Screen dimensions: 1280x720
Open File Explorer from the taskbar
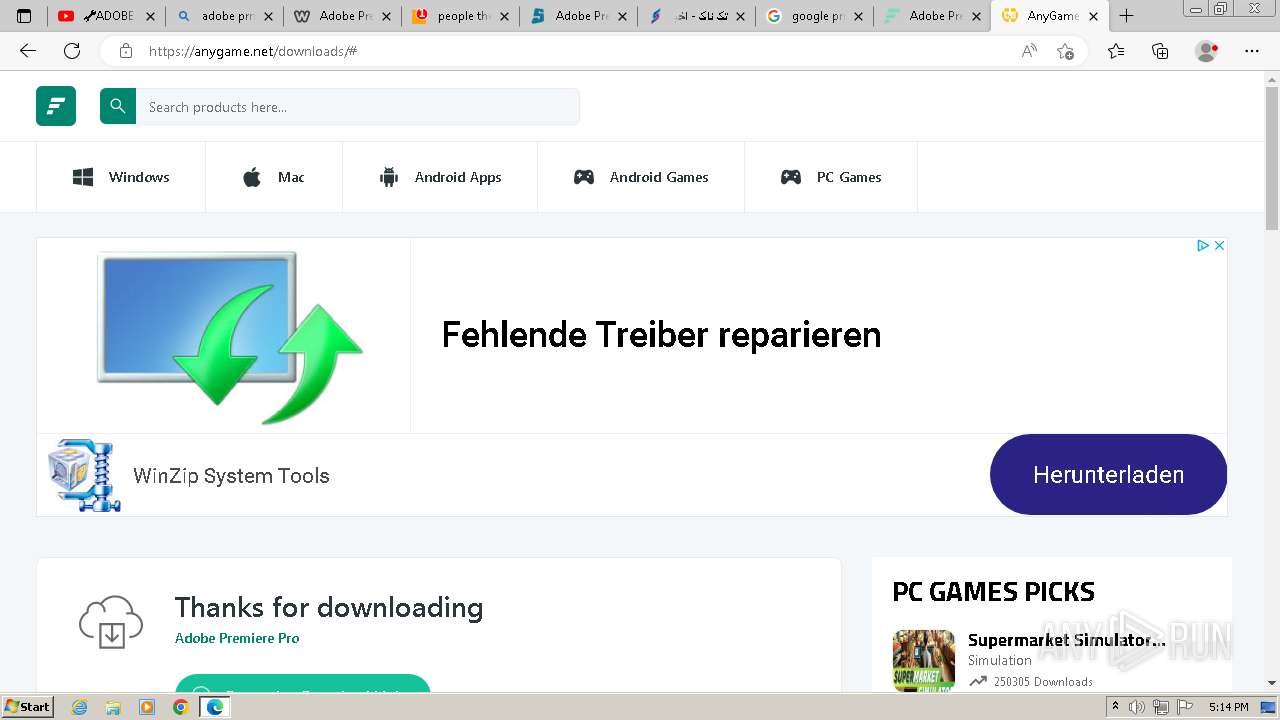tap(113, 707)
